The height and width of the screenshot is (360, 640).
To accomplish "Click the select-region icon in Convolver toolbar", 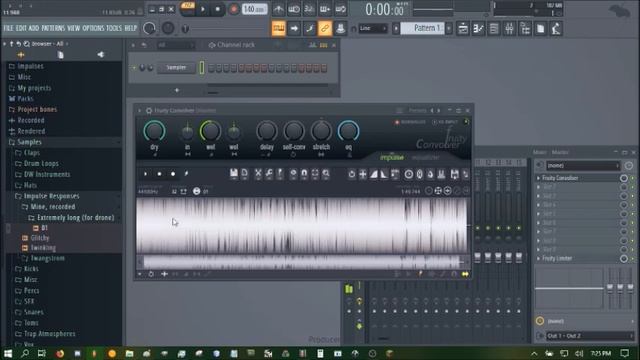I will pos(315,174).
